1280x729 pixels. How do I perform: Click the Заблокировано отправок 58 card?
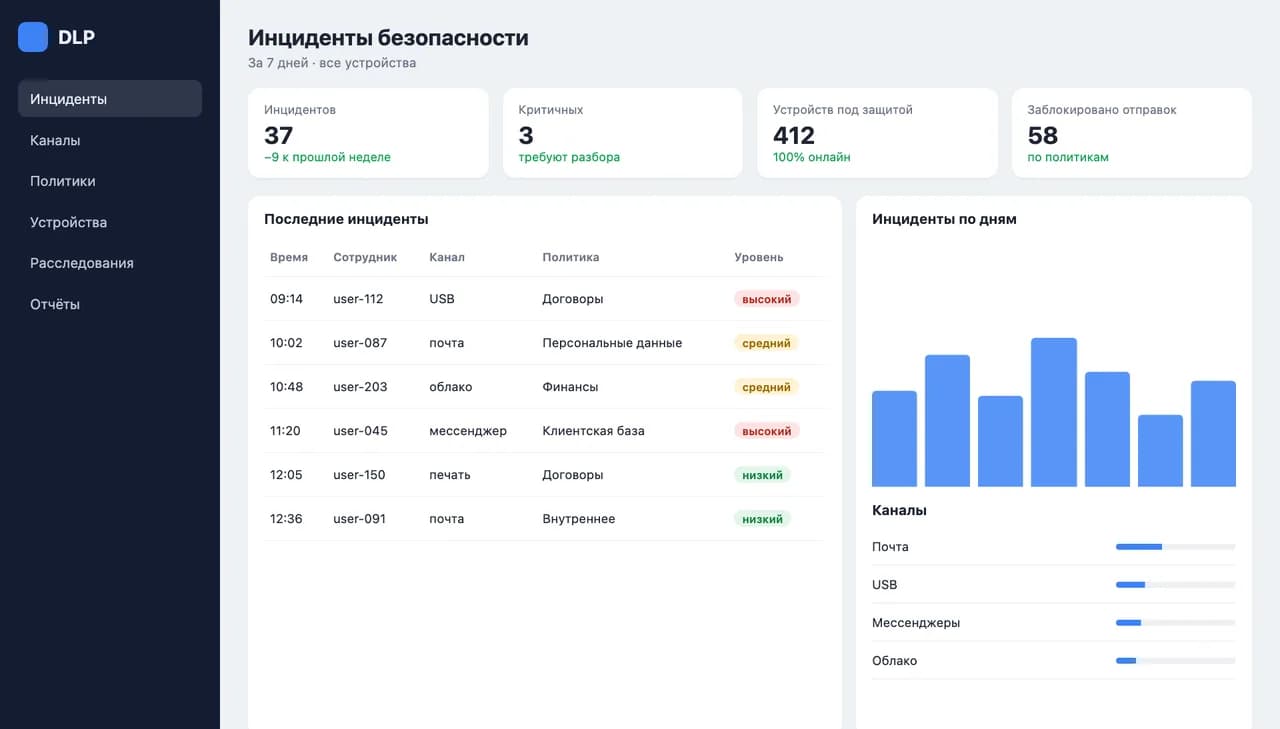pyautogui.click(x=1132, y=133)
